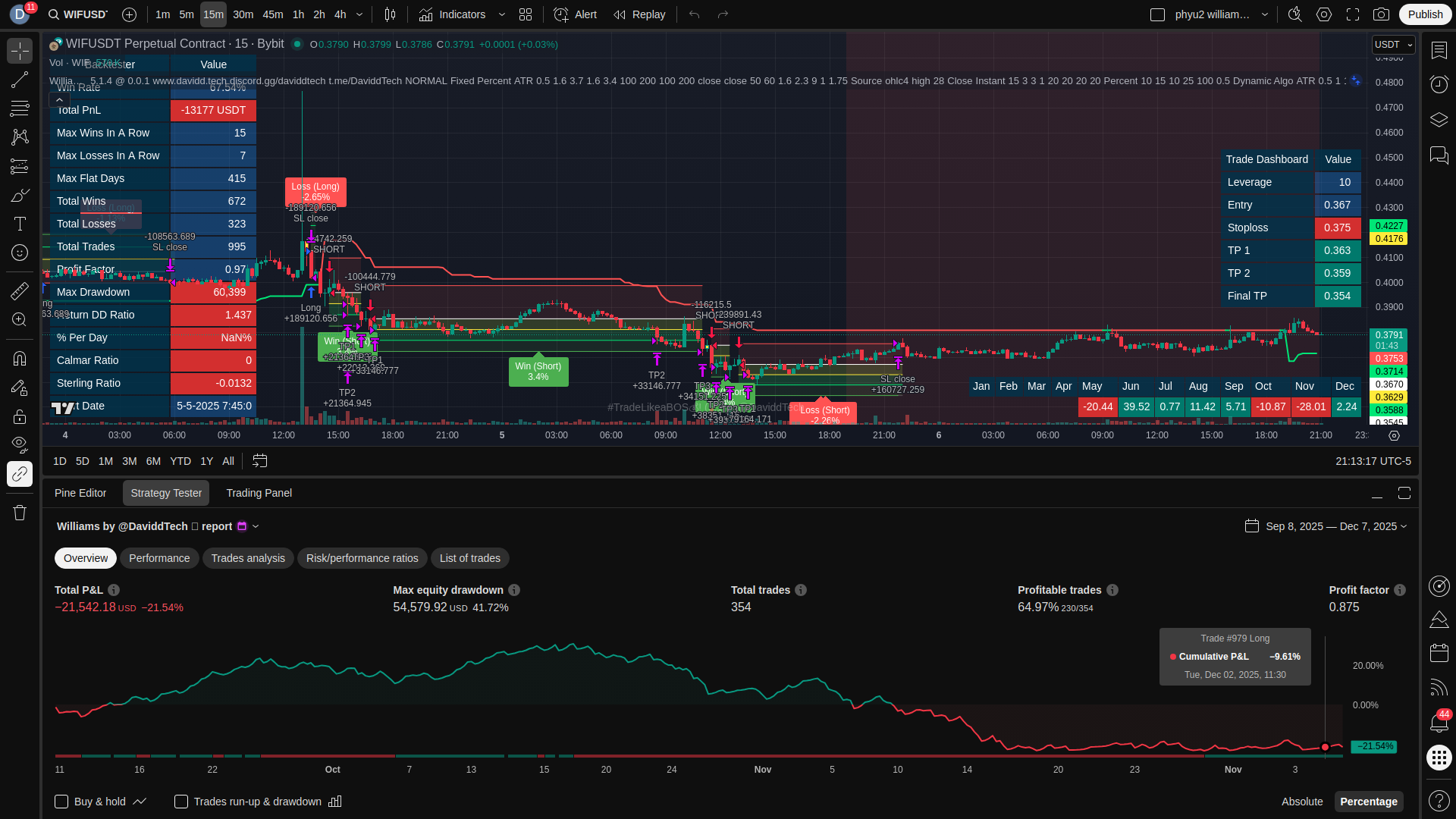Click the Magnet mode icon
The height and width of the screenshot is (819, 1456).
[20, 358]
